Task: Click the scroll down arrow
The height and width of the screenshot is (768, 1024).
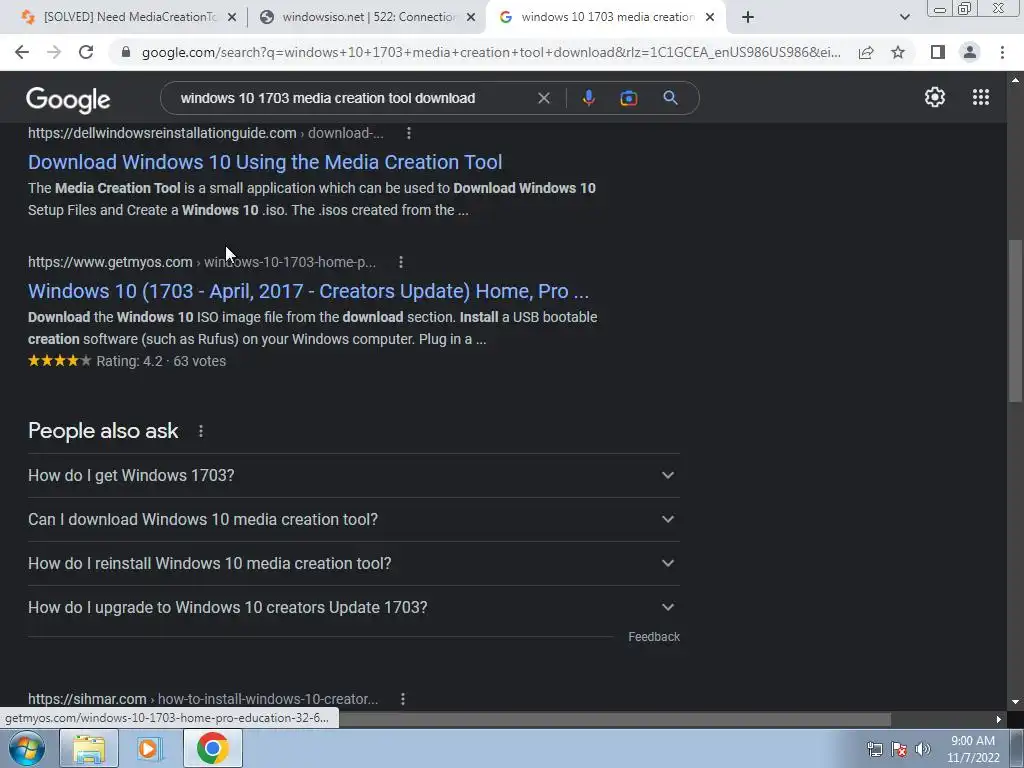Action: tap(1015, 703)
